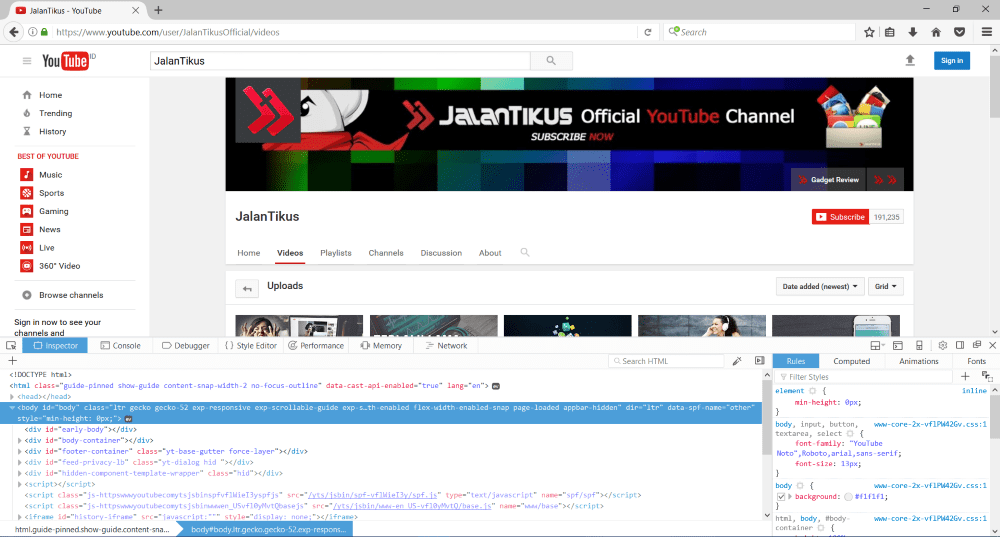Show bookmarks list icon in Firefox toolbar
The height and width of the screenshot is (537, 1000).
[x=890, y=32]
